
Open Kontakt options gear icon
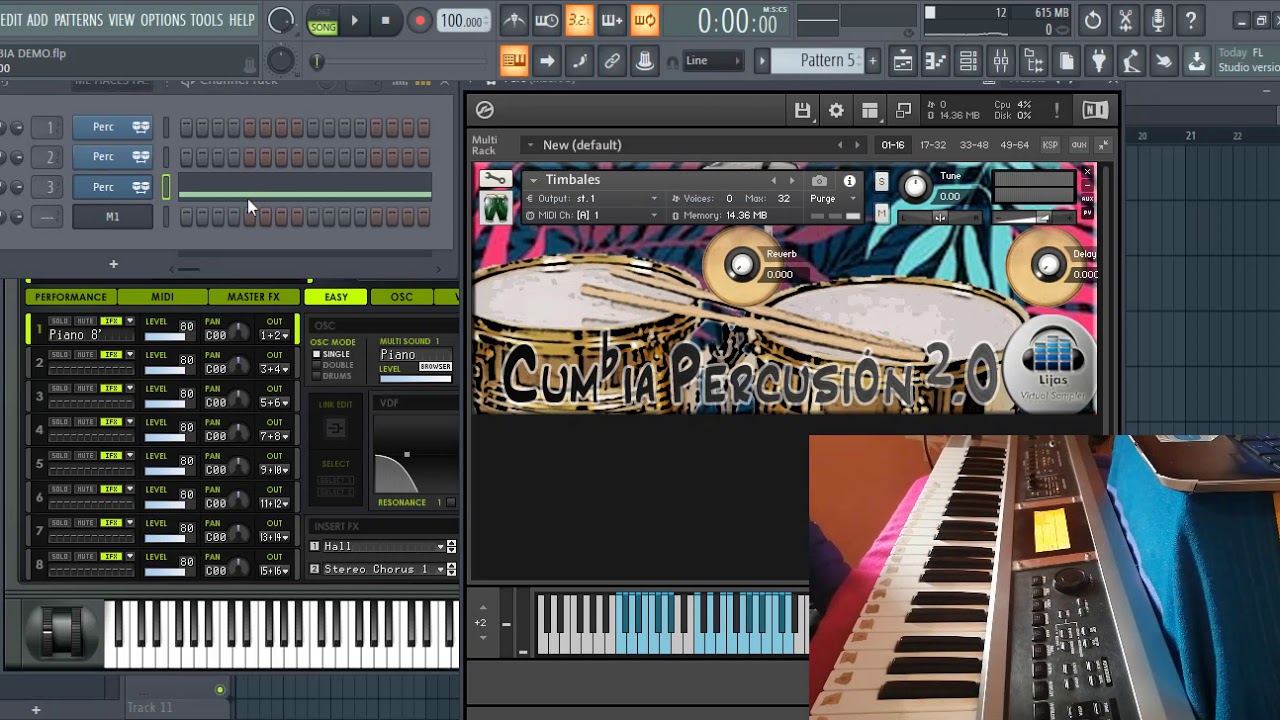click(836, 110)
